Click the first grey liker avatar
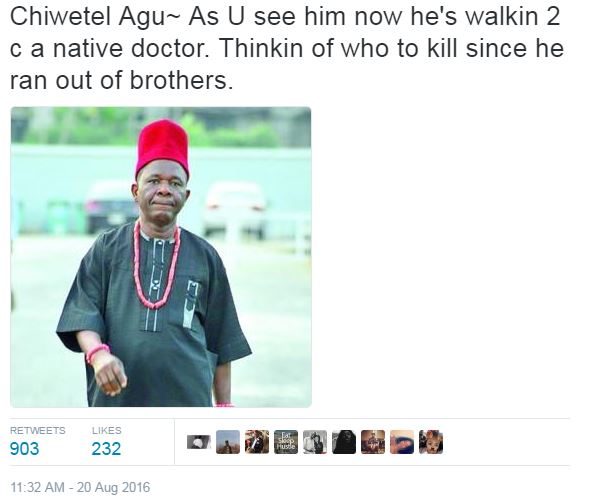The height and width of the screenshot is (496, 603). coord(199,442)
